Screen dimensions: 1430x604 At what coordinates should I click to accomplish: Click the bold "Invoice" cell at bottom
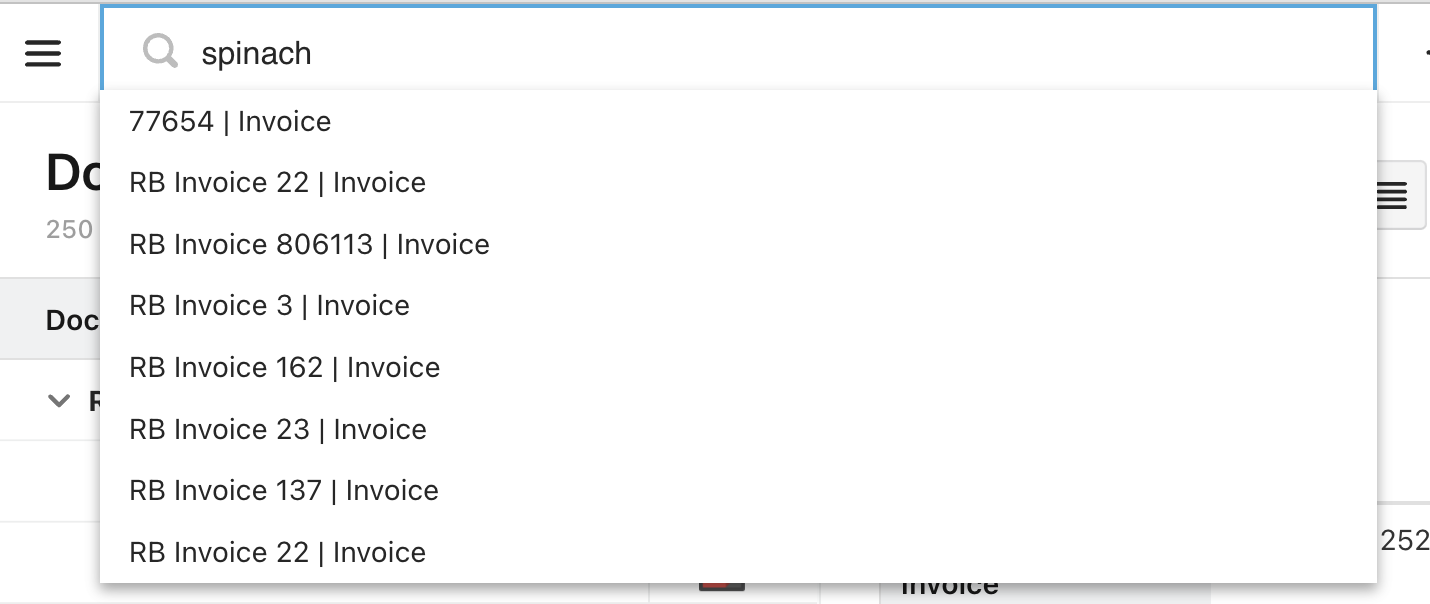(x=950, y=590)
